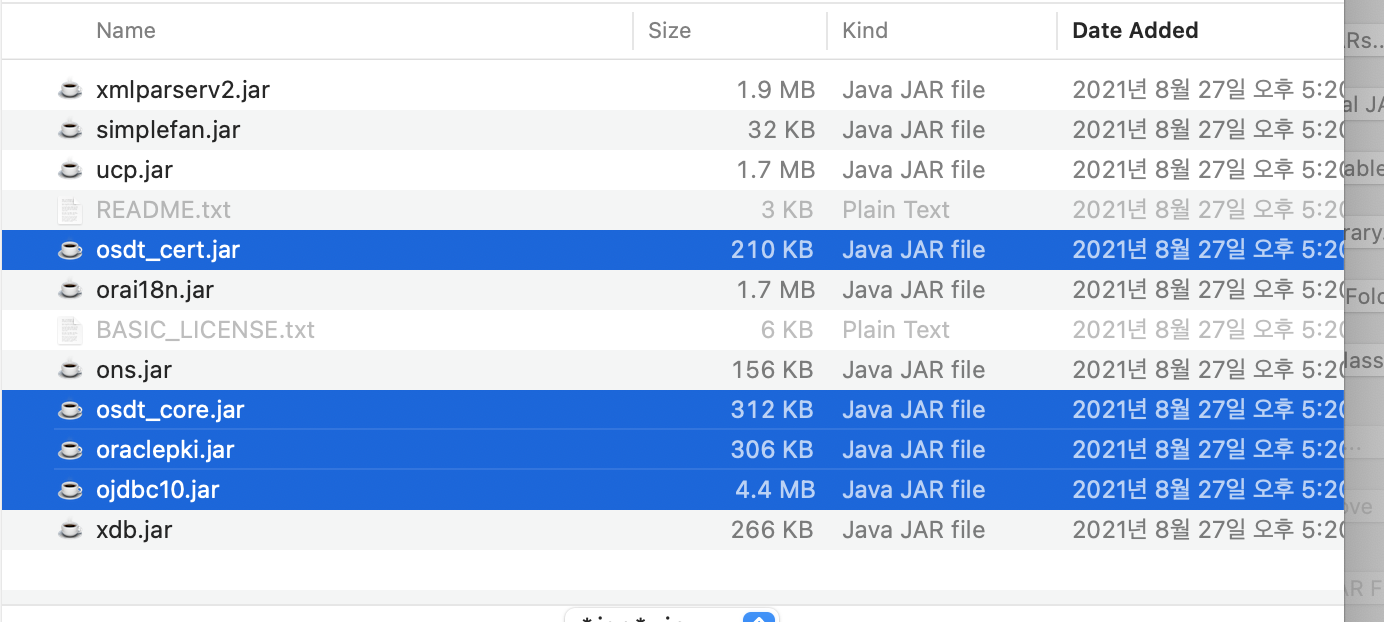Viewport: 1384px width, 622px height.
Task: Click Java JAR file kind for xdb.jar
Action: coord(914,530)
